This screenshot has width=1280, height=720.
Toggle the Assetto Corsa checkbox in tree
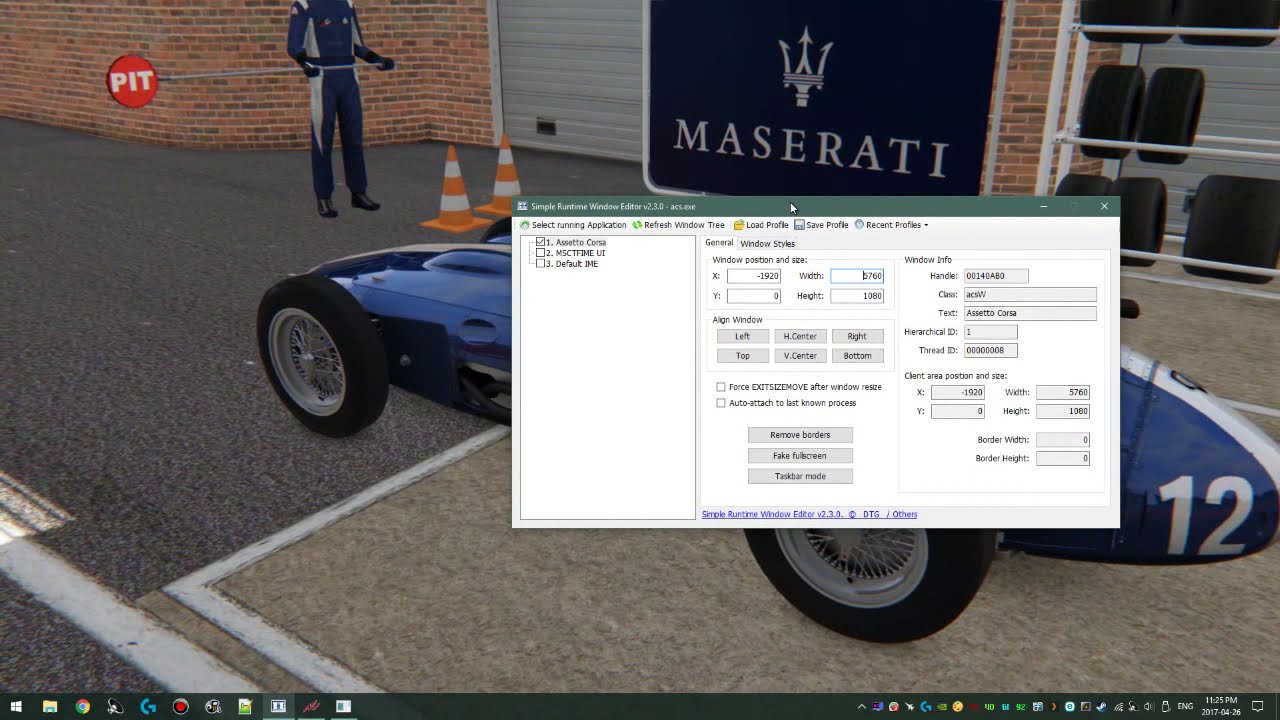tap(541, 242)
